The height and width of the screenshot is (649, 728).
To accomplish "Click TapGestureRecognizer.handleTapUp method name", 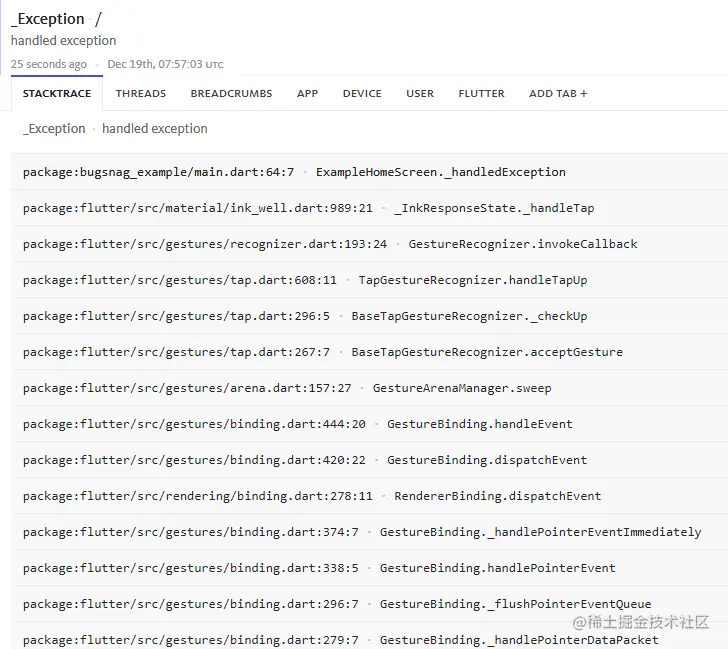I will (473, 280).
